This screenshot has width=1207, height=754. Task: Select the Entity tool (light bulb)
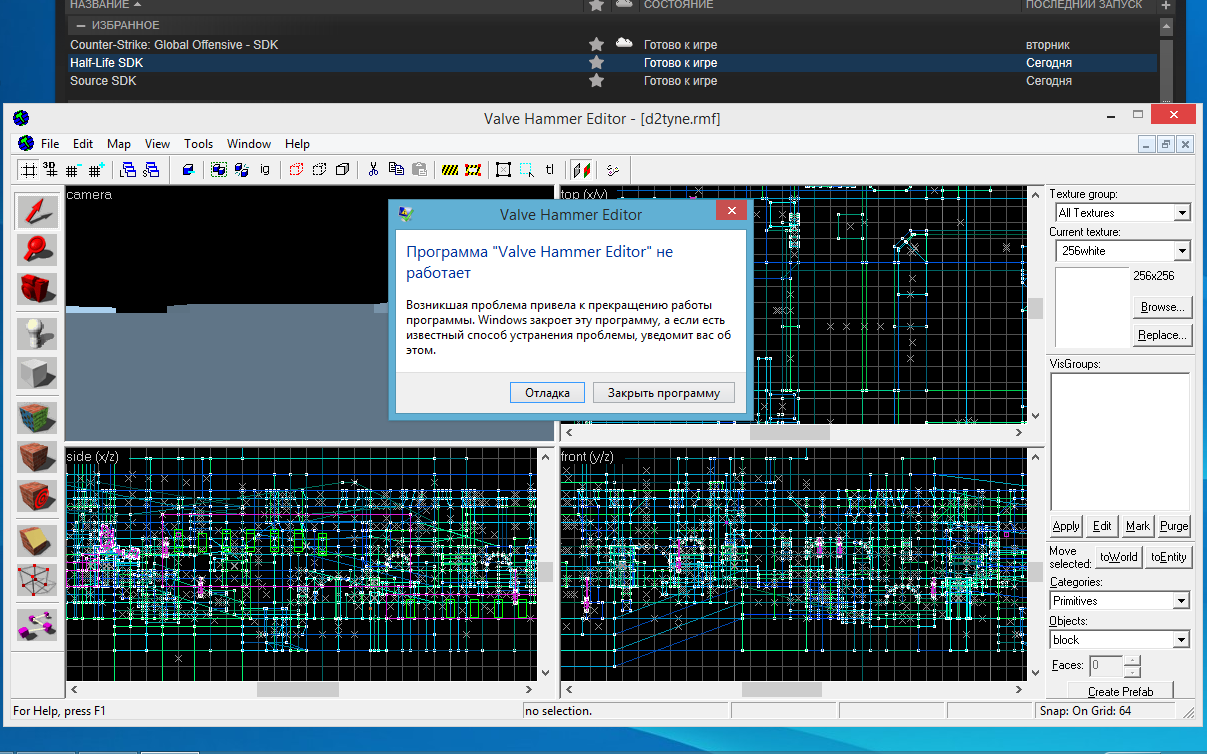37,334
